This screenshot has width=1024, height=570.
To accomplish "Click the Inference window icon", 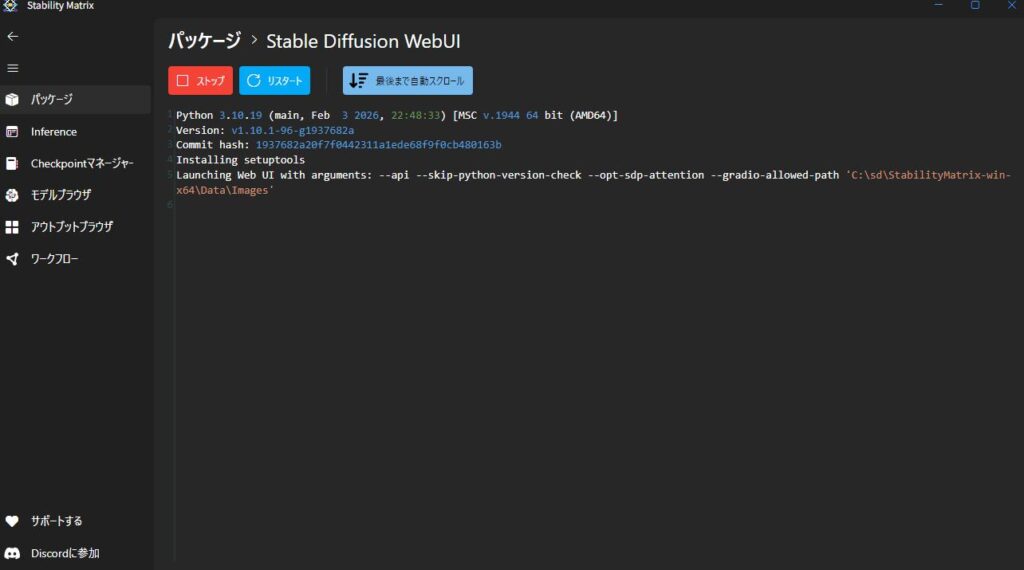I will click(12, 132).
